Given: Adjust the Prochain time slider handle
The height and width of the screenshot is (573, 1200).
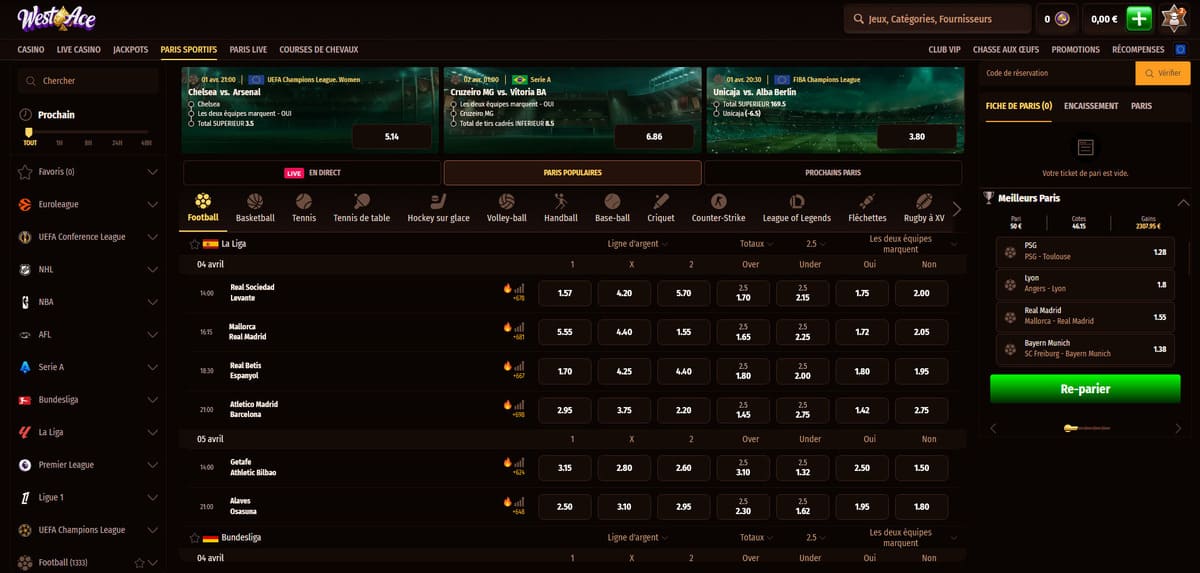Looking at the screenshot, I should (29, 131).
